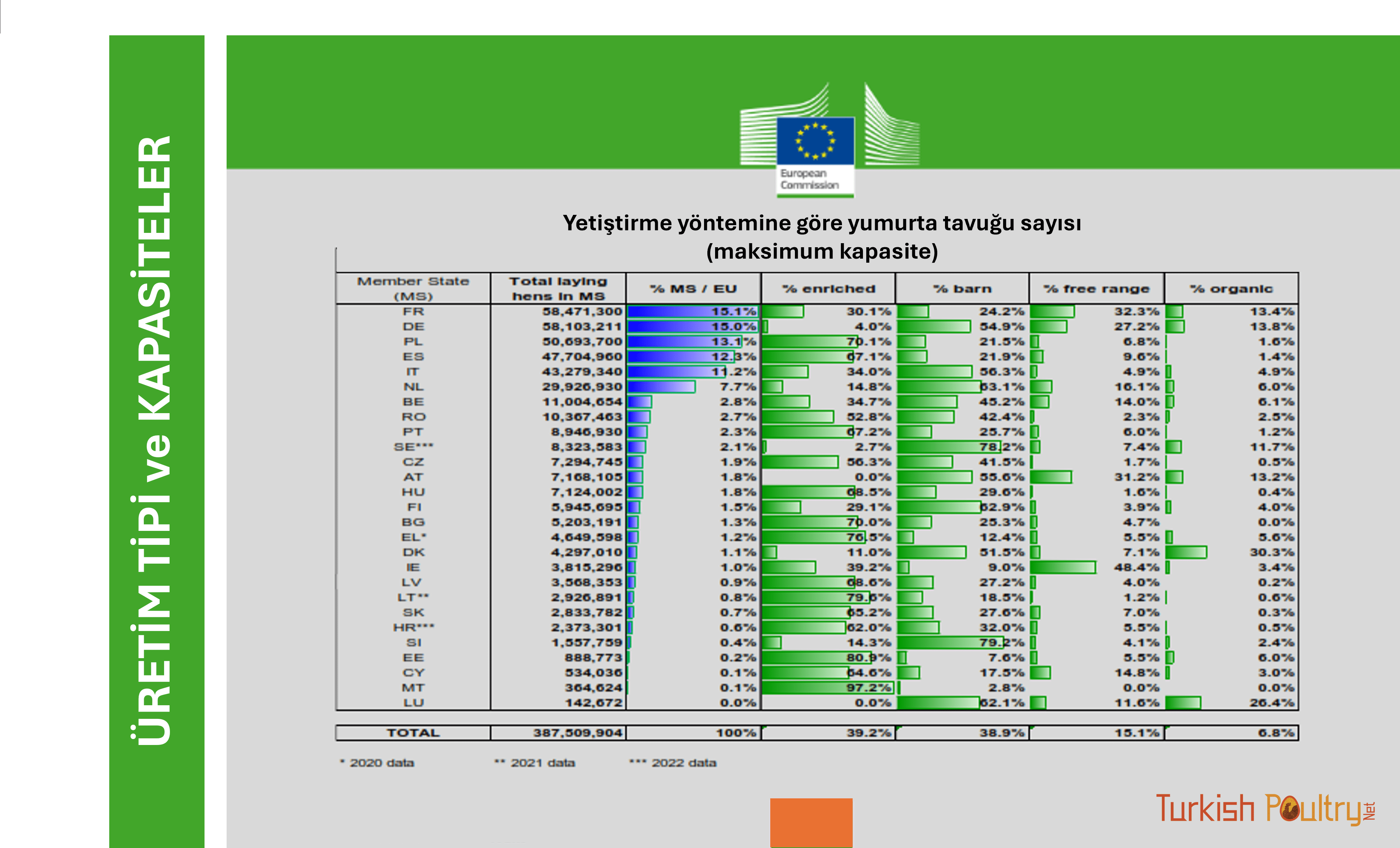The image size is (1400, 848).
Task: Click the 15.1% MS/EU share for FR
Action: click(x=734, y=312)
